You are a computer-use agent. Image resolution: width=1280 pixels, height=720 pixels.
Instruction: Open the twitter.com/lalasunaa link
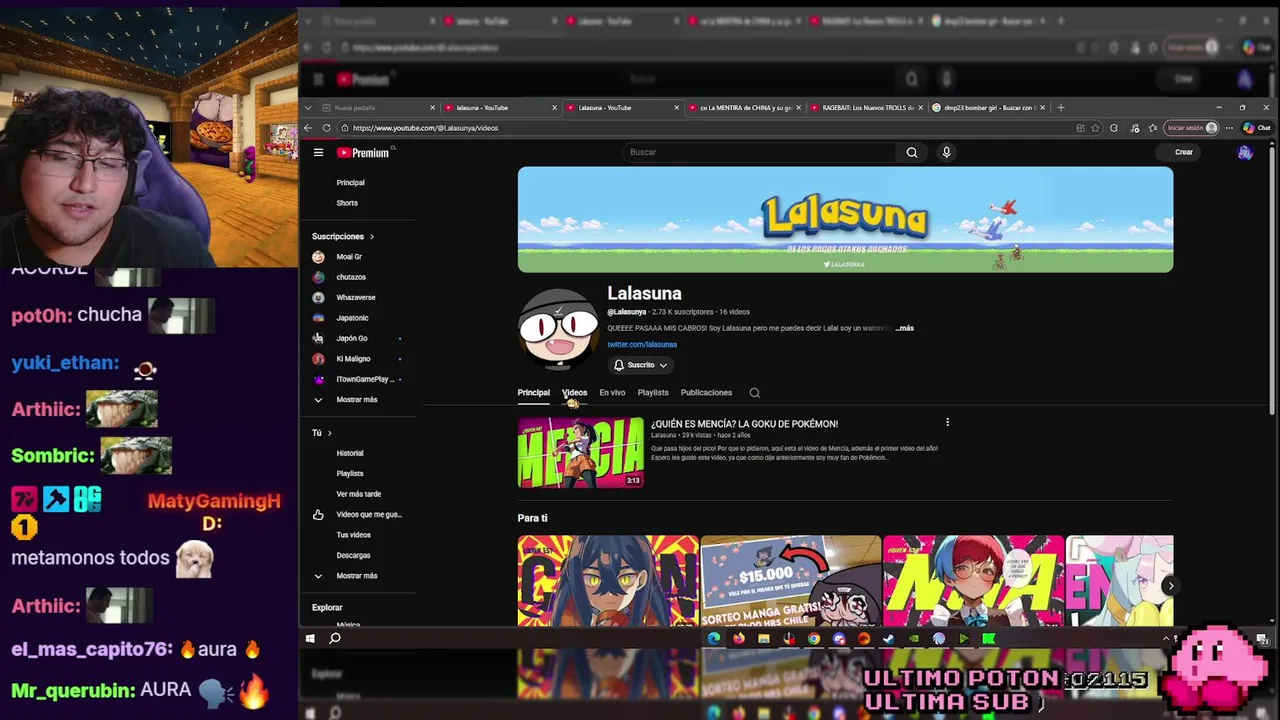pos(642,344)
